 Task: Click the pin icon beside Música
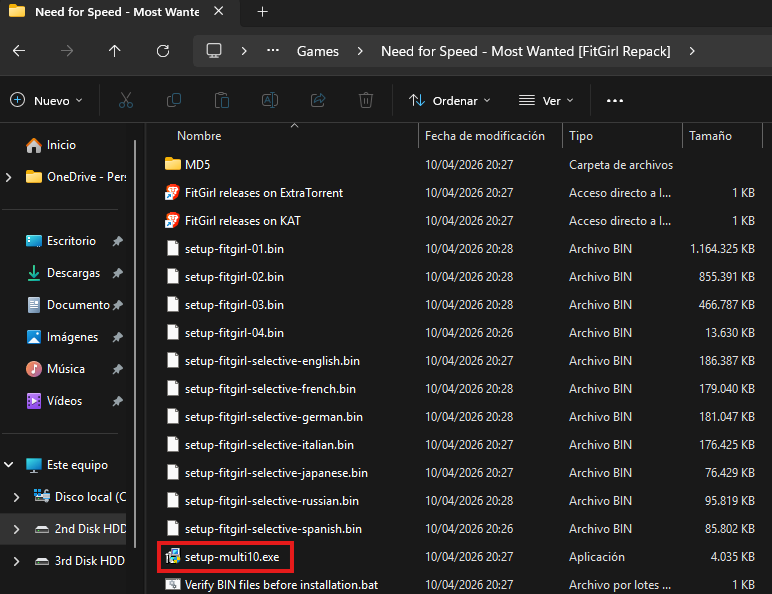[x=118, y=369]
